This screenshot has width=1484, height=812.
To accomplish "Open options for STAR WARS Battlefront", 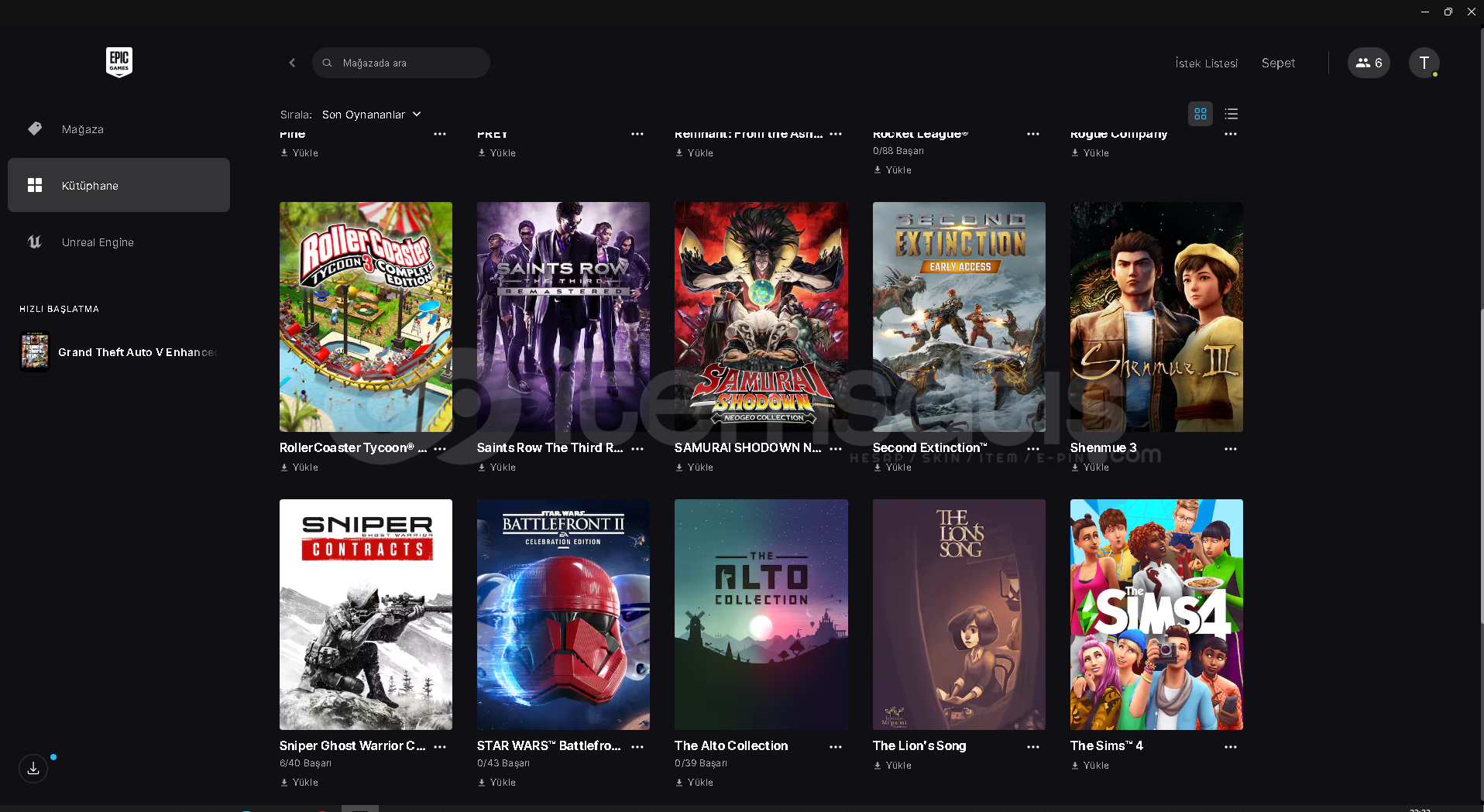I will [637, 747].
